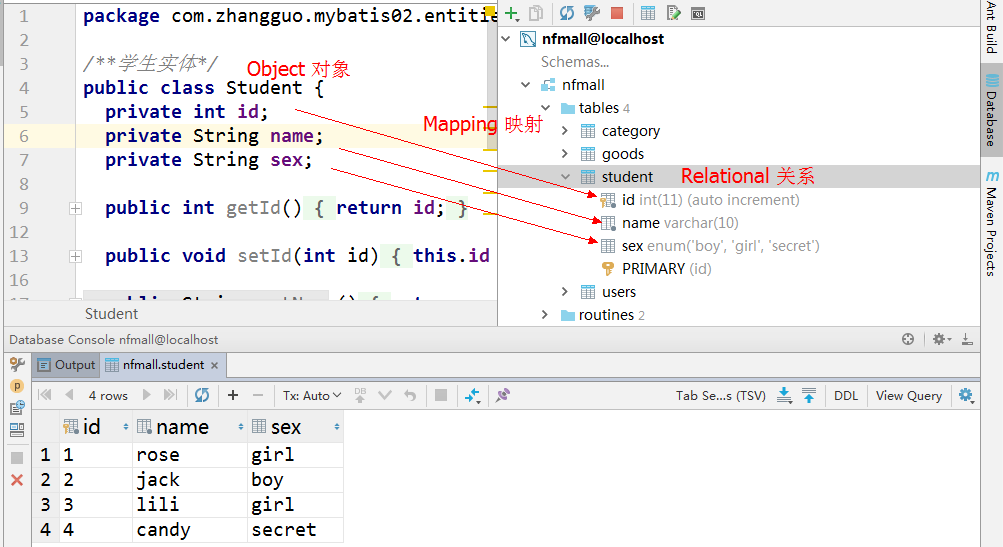Sort by the sex column header

pos(295,427)
